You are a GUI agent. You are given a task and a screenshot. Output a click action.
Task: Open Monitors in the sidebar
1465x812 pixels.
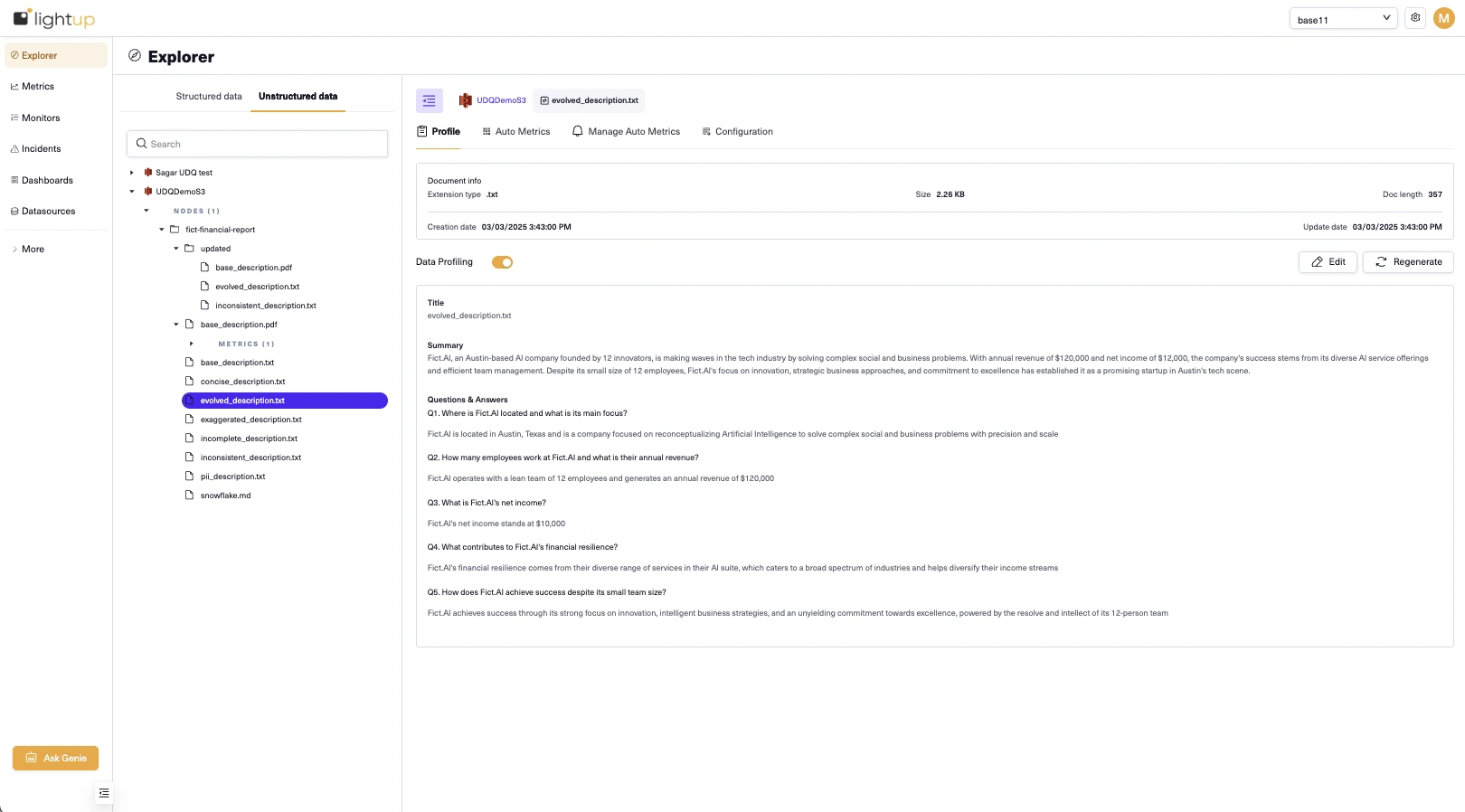(x=41, y=118)
